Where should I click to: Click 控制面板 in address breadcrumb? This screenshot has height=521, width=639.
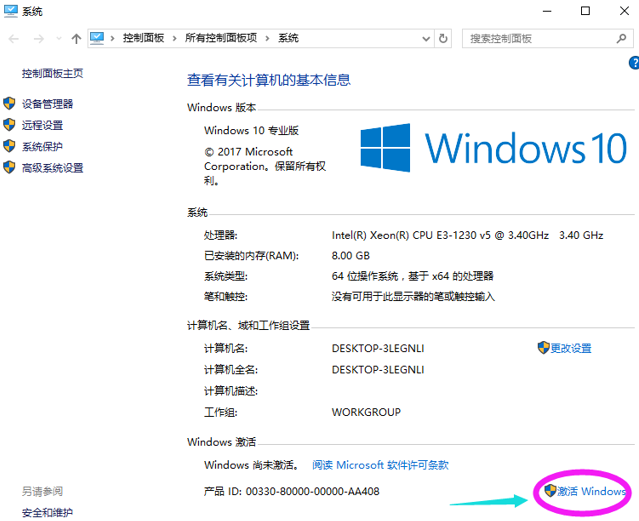[146, 38]
